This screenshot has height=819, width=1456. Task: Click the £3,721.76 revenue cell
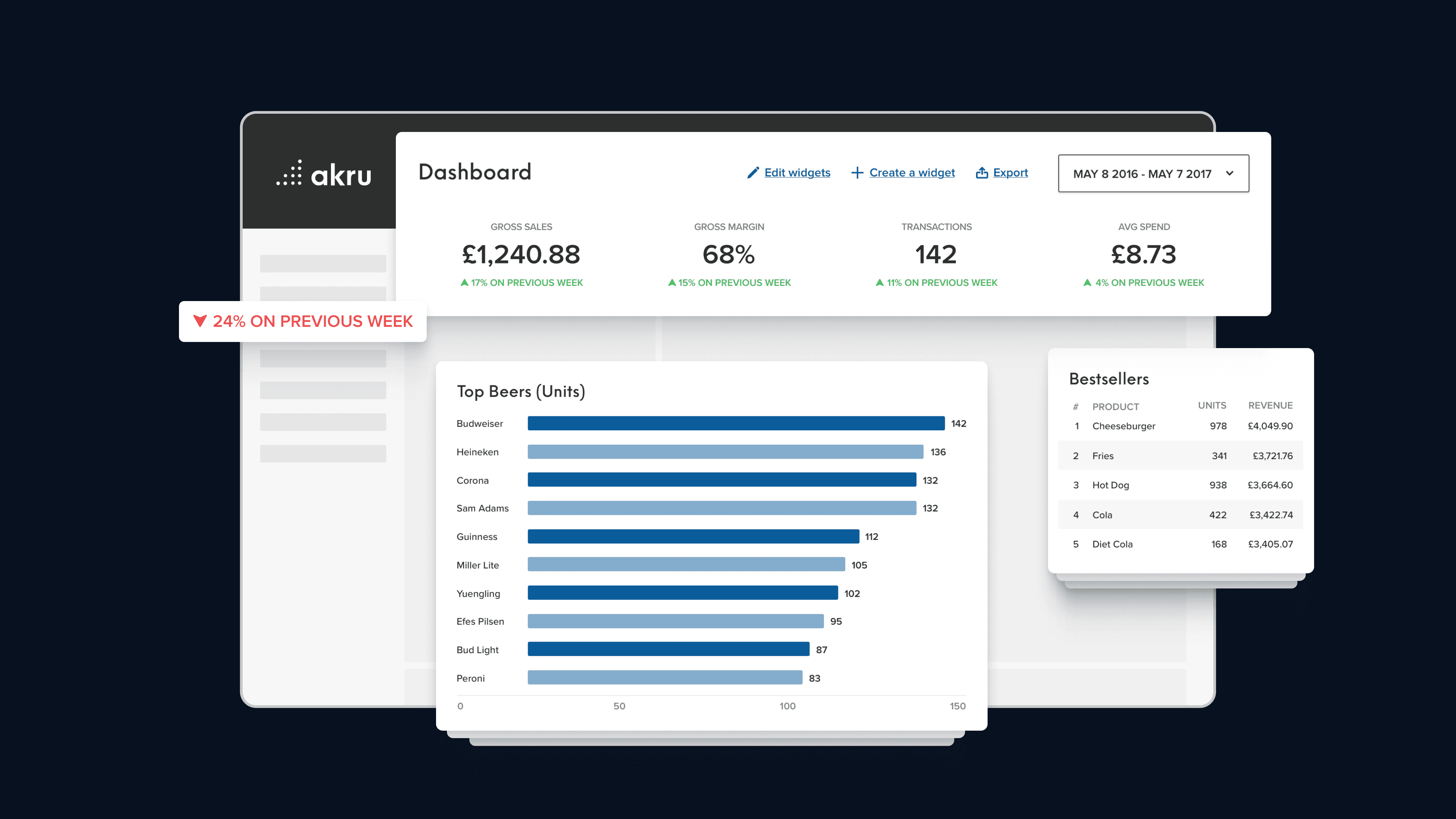[1272, 455]
